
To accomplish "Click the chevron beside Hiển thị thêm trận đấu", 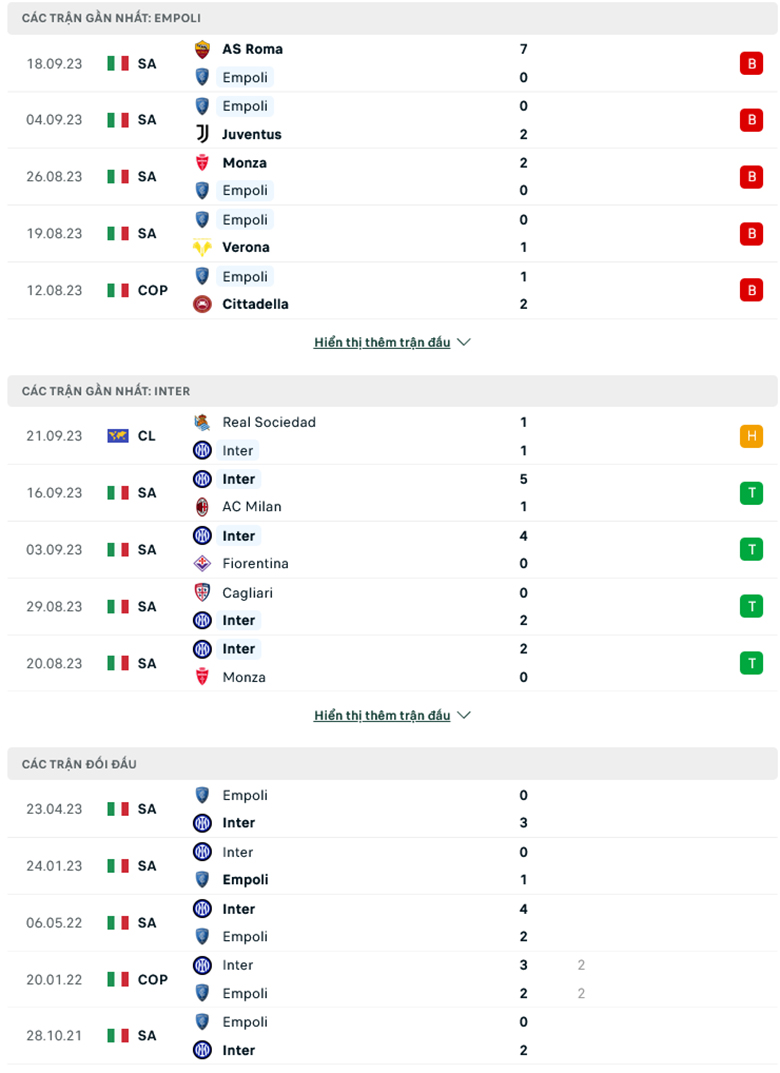I will (463, 342).
